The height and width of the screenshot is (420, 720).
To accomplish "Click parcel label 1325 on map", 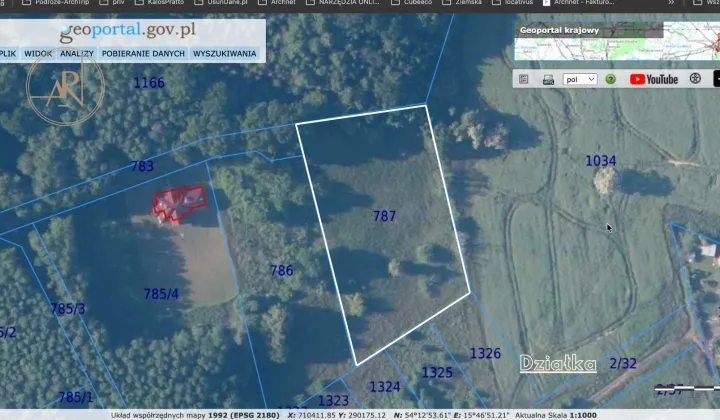I will point(437,372).
